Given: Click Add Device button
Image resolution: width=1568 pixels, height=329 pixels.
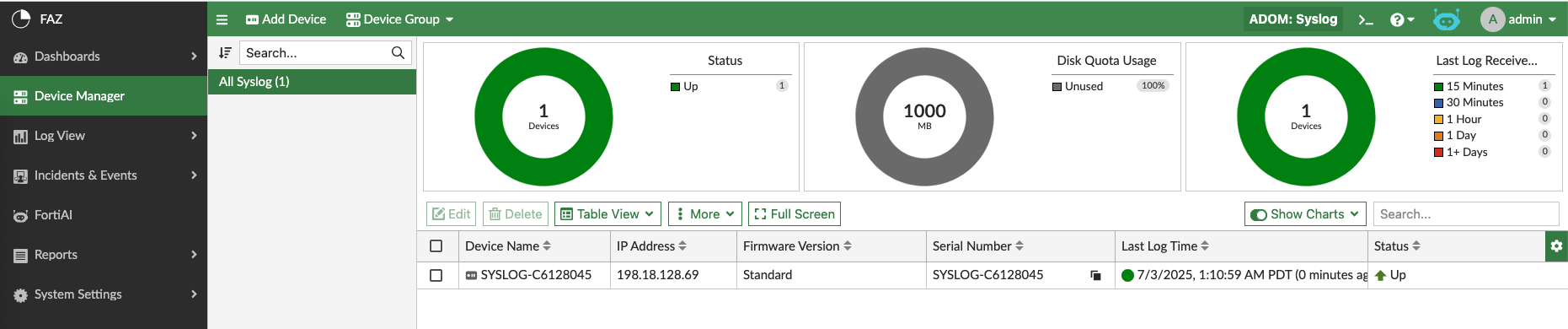Looking at the screenshot, I should pyautogui.click(x=286, y=19).
